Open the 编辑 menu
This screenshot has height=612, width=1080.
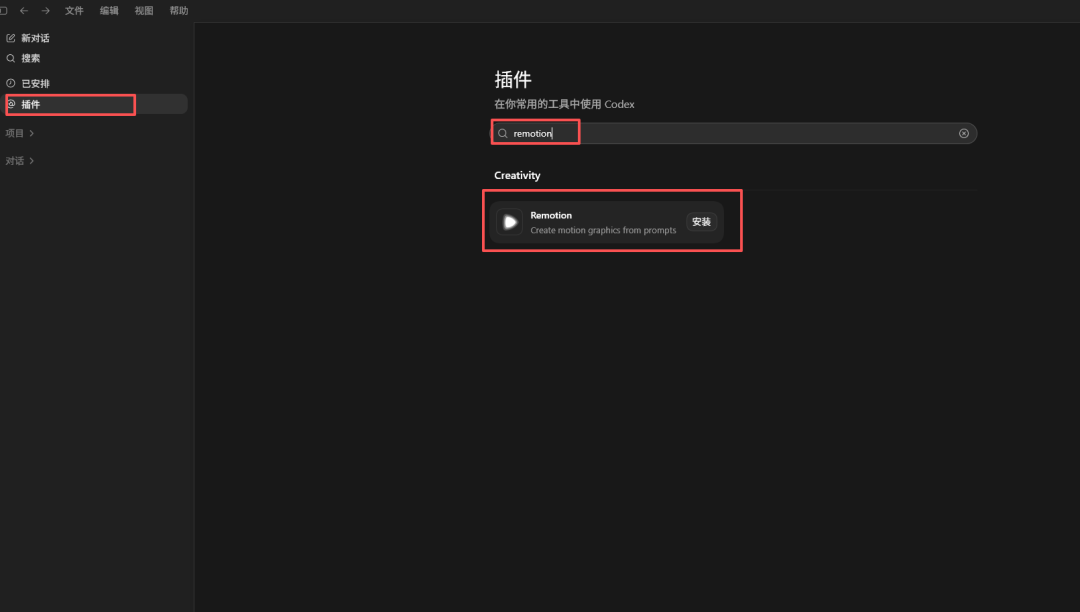(109, 10)
